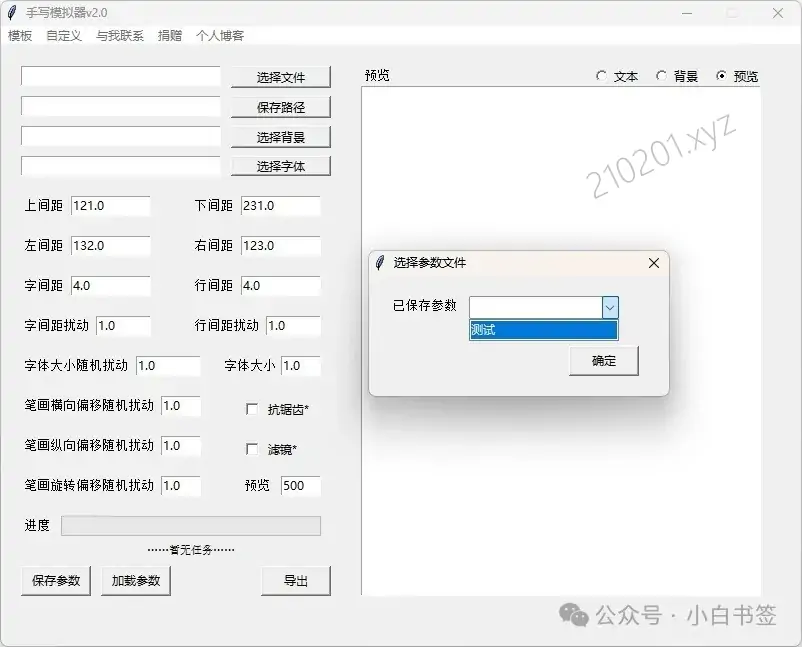This screenshot has height=647, width=802.
Task: Click the 字间距扰动 value field
Action: [x=123, y=325]
